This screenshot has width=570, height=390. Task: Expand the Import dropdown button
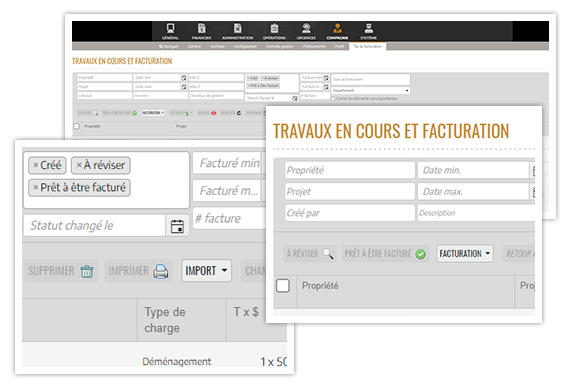coord(206,270)
